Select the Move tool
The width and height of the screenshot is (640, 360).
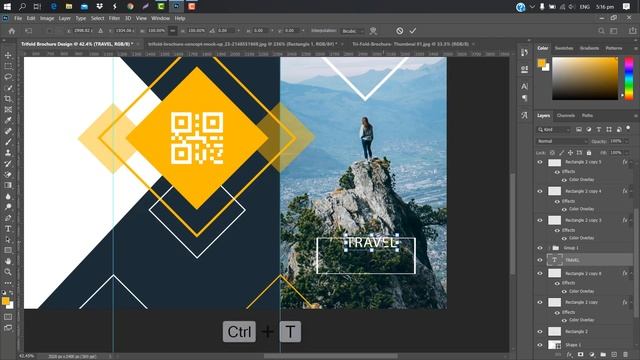point(8,55)
